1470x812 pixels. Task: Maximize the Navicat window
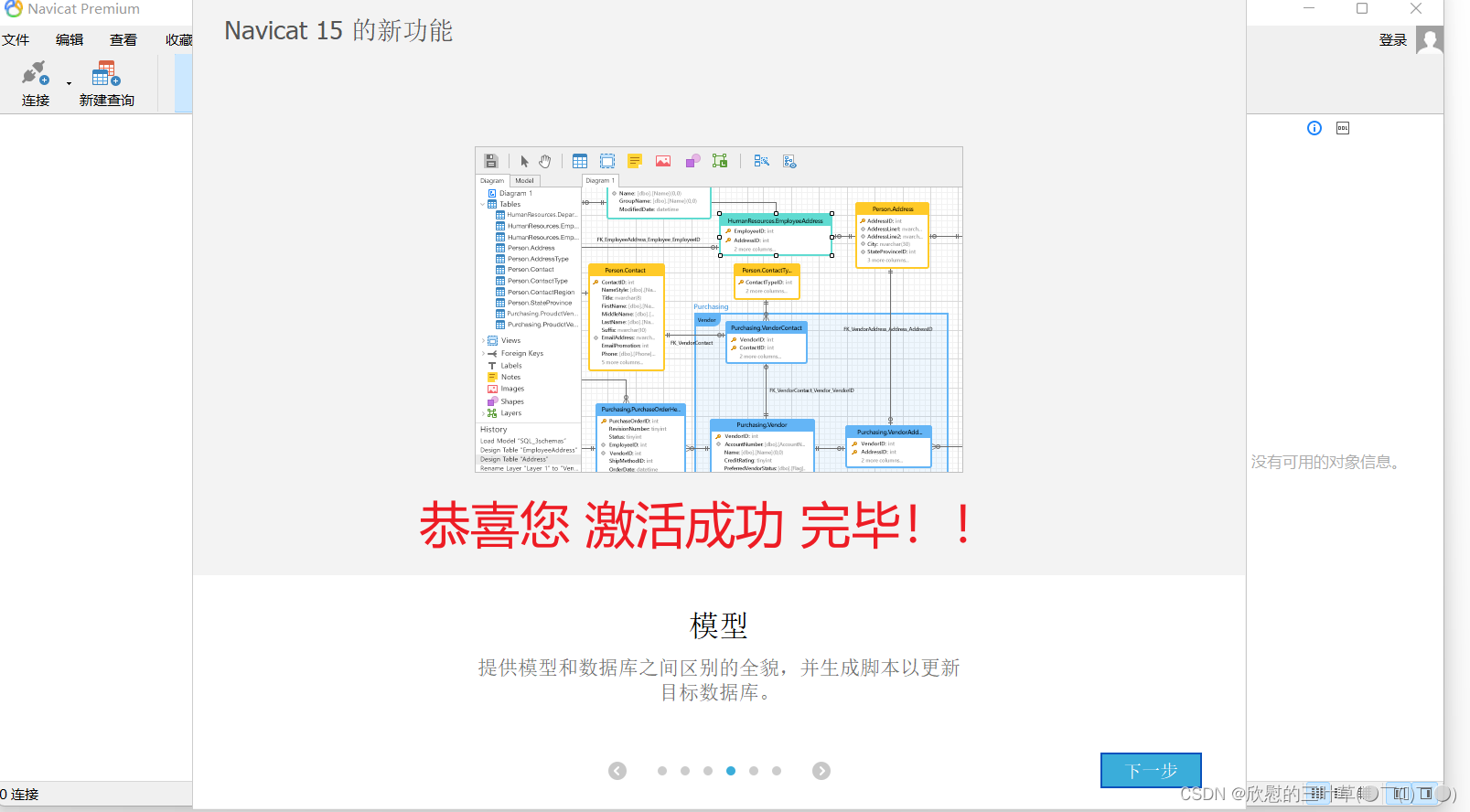1362,8
